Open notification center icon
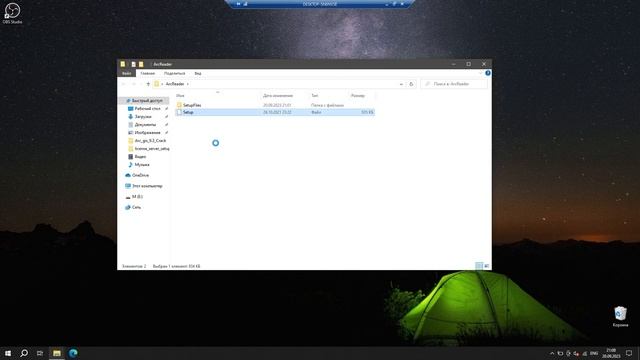This screenshot has width=640, height=360. click(629, 353)
